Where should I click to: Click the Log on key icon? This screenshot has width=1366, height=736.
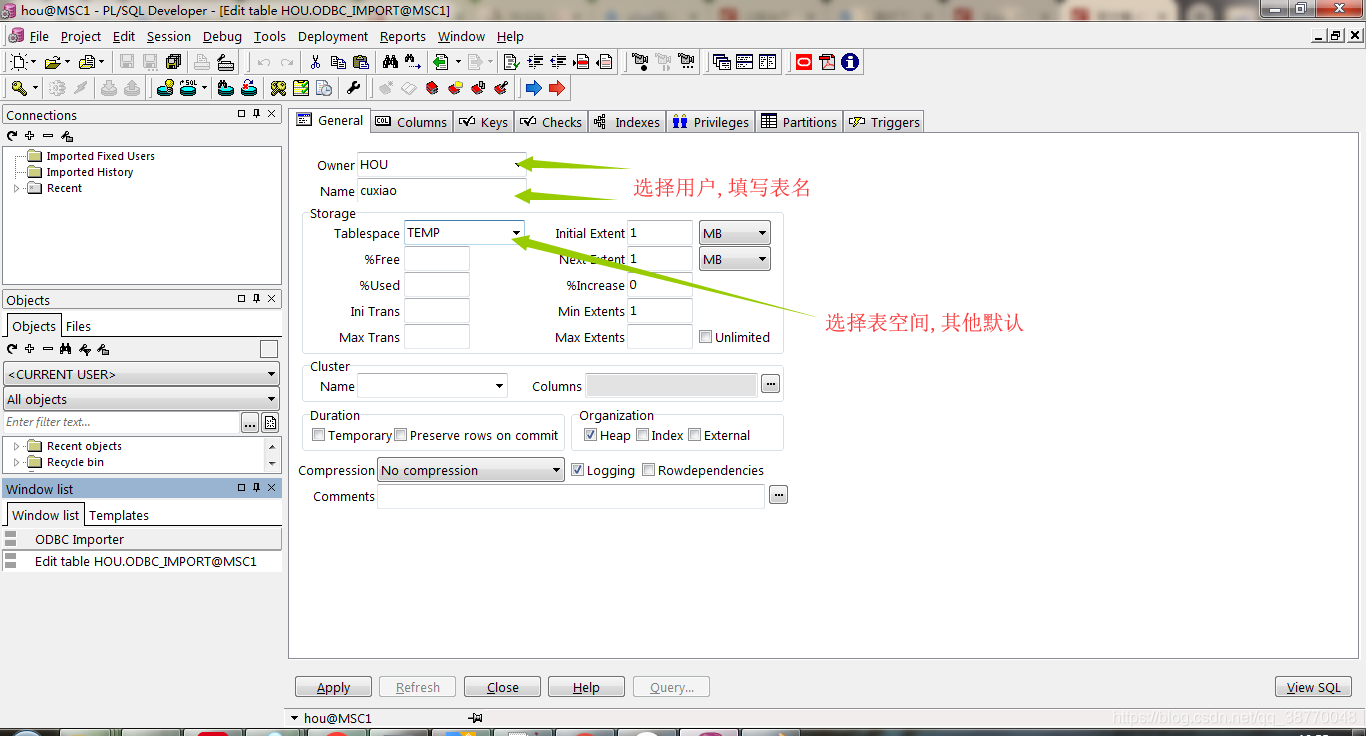tap(20, 88)
